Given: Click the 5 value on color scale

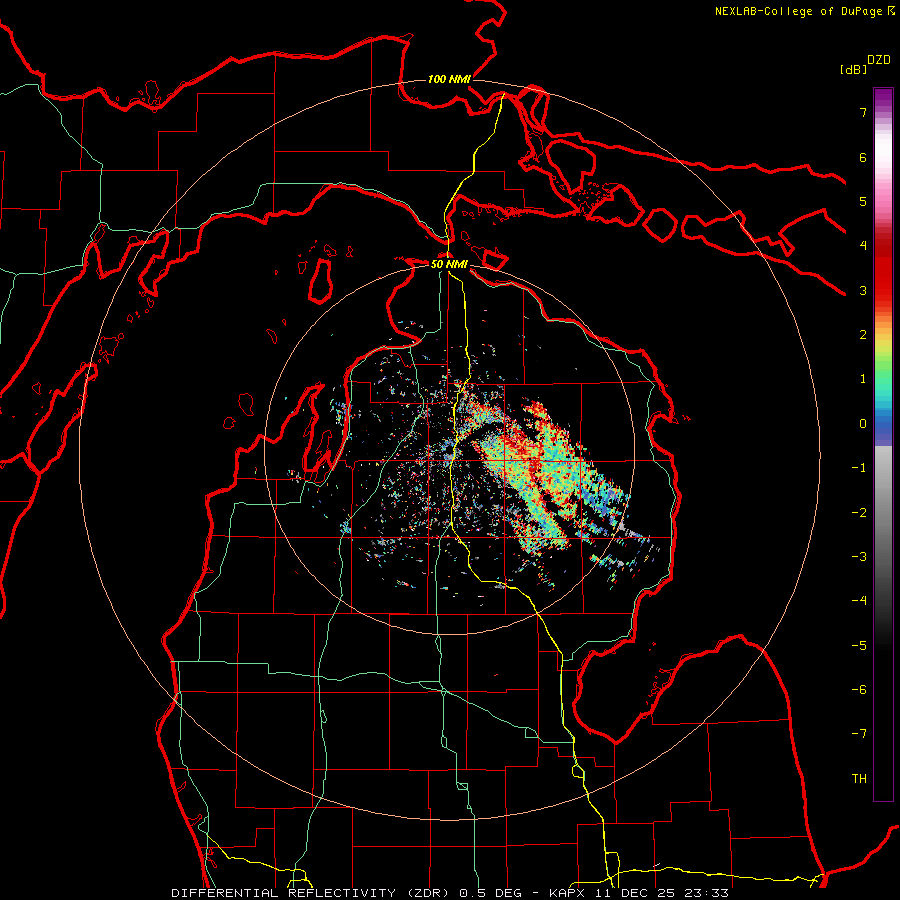Looking at the screenshot, I should [863, 201].
